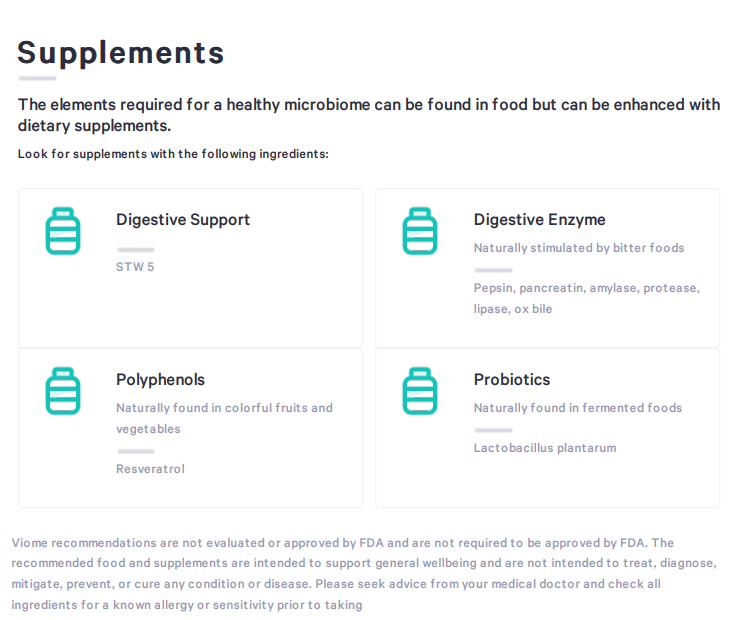
Task: Click the STW 5 ingredient text
Action: pos(135,267)
